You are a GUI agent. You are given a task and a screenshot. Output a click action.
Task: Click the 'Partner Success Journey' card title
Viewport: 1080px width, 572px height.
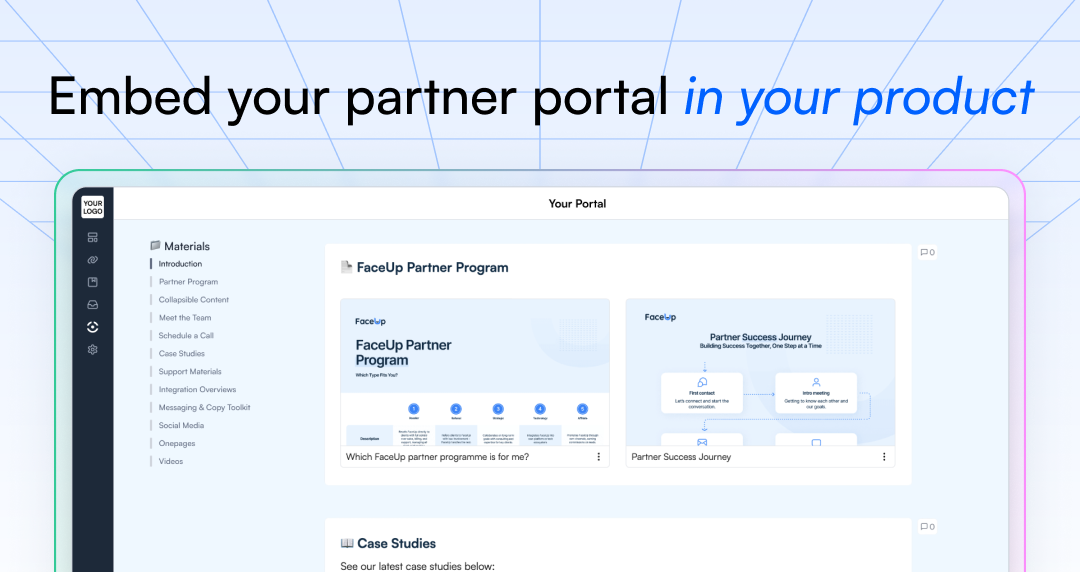681,457
